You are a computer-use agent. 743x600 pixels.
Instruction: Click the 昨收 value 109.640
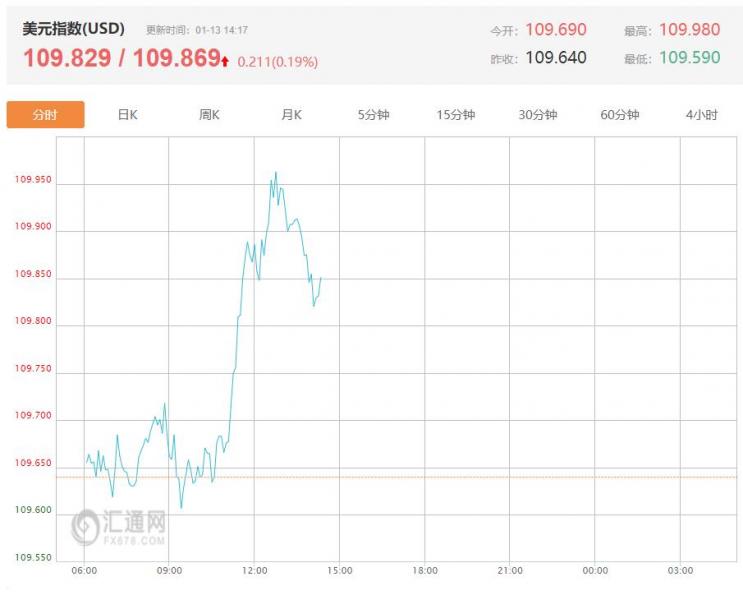pyautogui.click(x=556, y=58)
